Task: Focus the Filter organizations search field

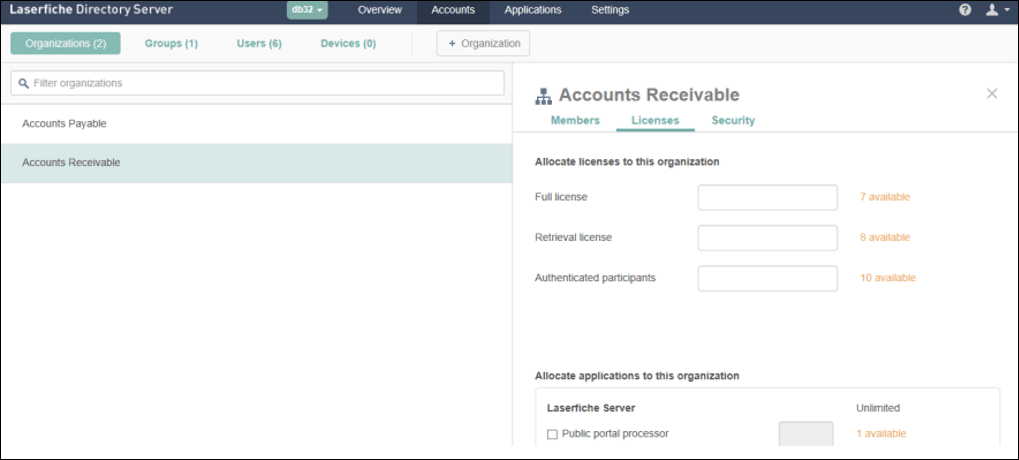Action: 257,83
